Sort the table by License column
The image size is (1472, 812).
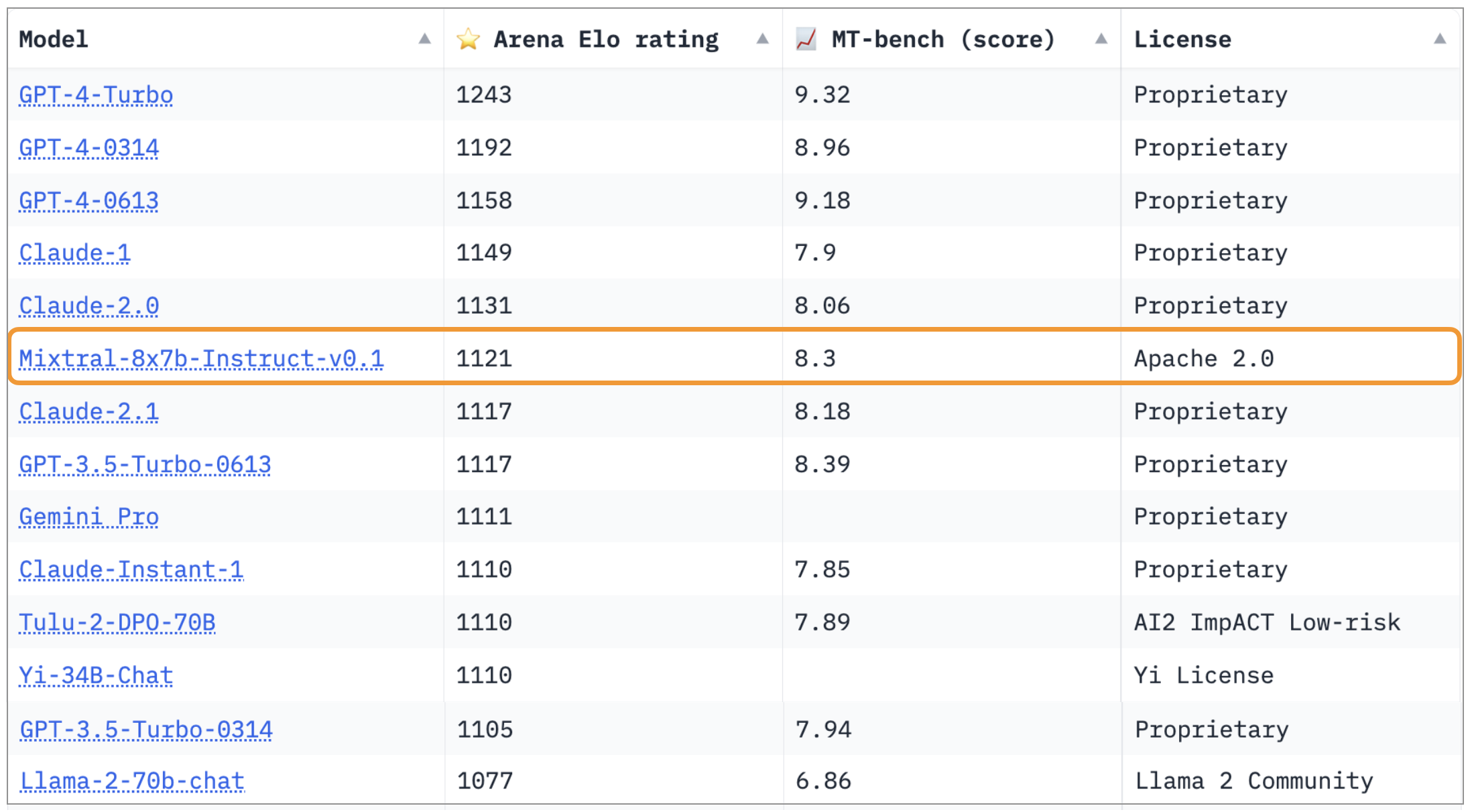(1183, 39)
